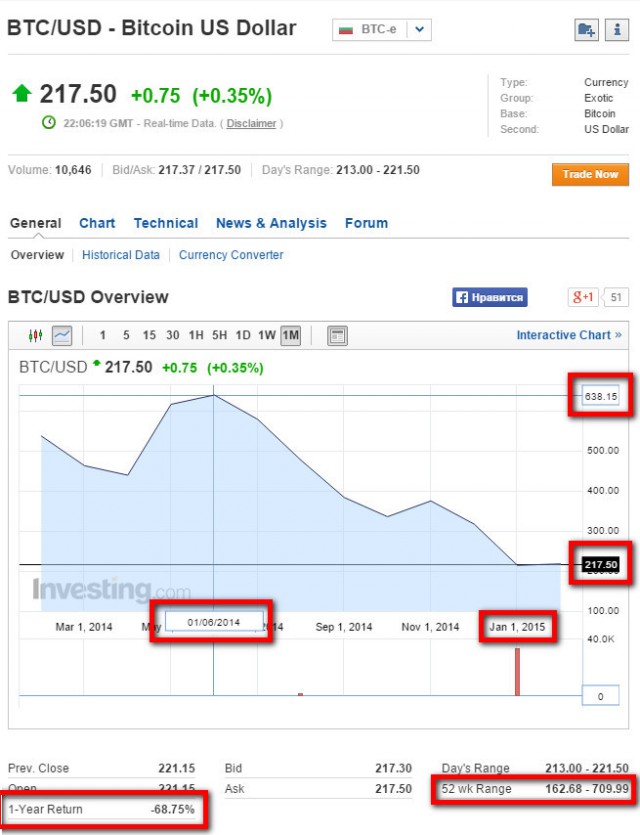Click the Jan 1, 2015 axis label
The height and width of the screenshot is (835, 640).
point(517,627)
